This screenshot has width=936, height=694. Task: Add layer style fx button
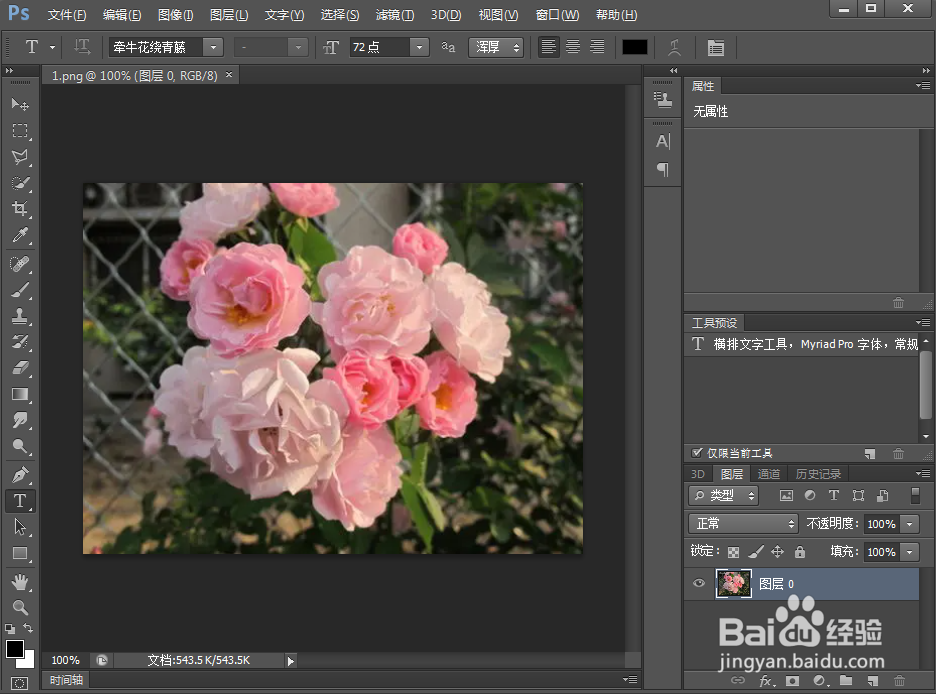click(x=765, y=681)
